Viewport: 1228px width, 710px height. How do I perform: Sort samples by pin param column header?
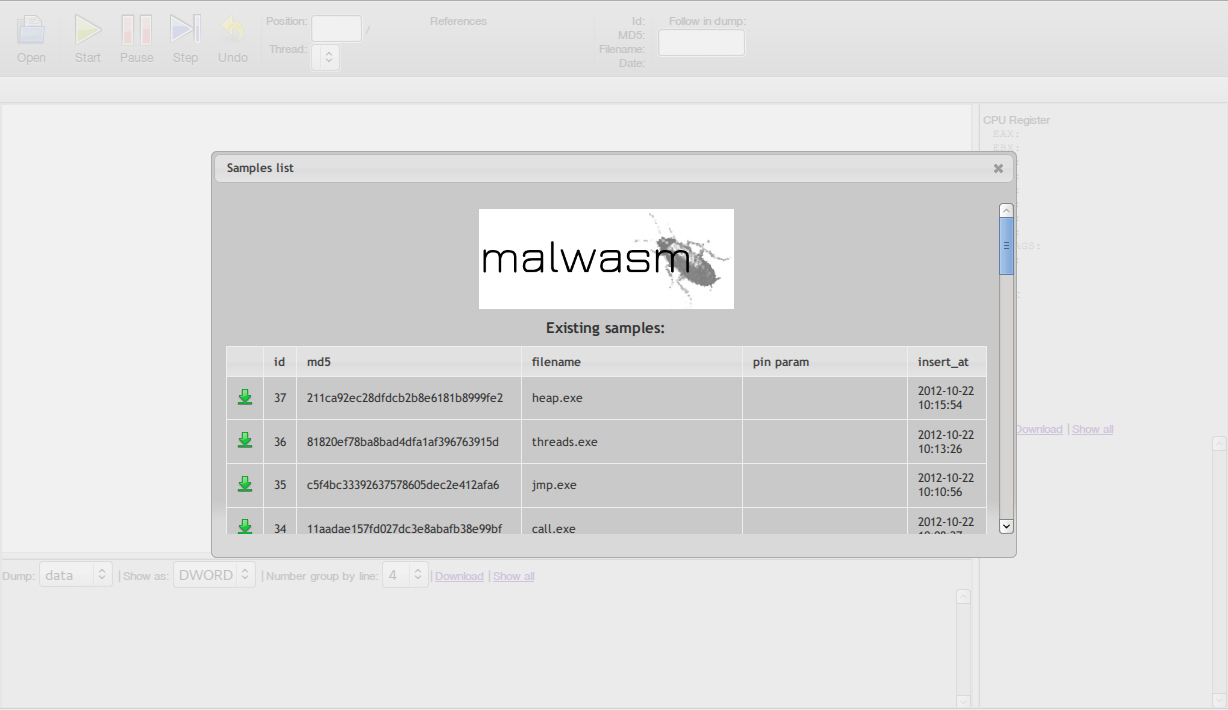click(825, 362)
